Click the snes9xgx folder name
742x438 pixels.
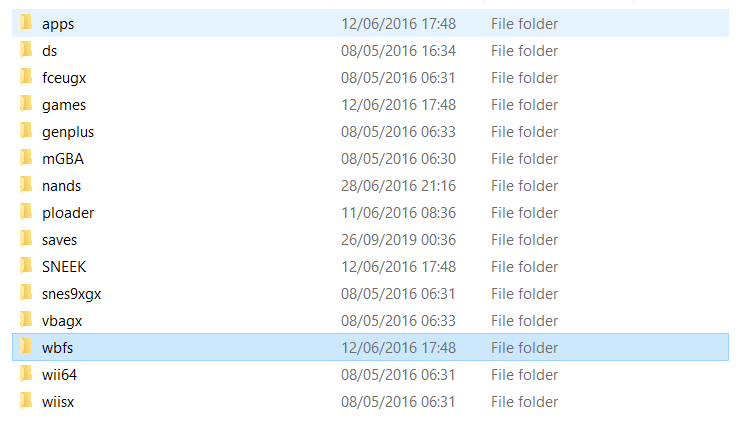(71, 294)
